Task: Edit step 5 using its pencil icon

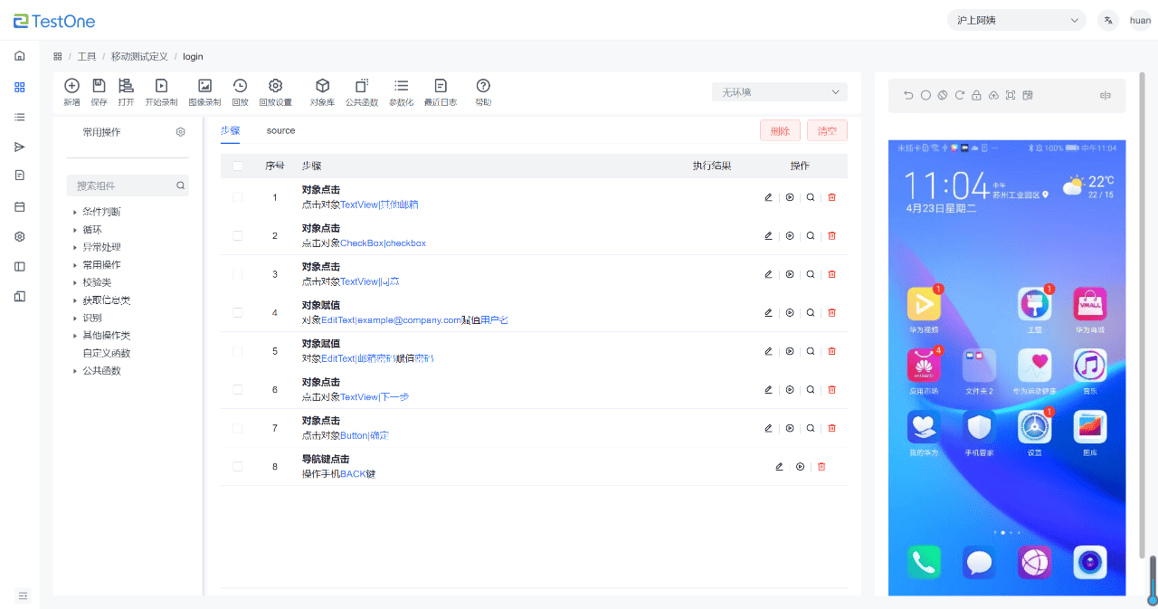Action: 768,350
